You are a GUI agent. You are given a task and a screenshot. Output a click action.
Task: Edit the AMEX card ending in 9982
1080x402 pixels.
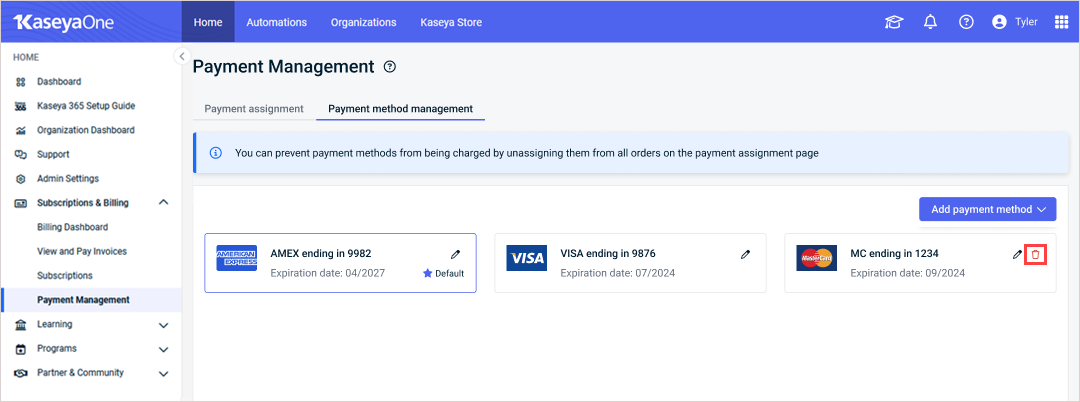click(x=455, y=255)
